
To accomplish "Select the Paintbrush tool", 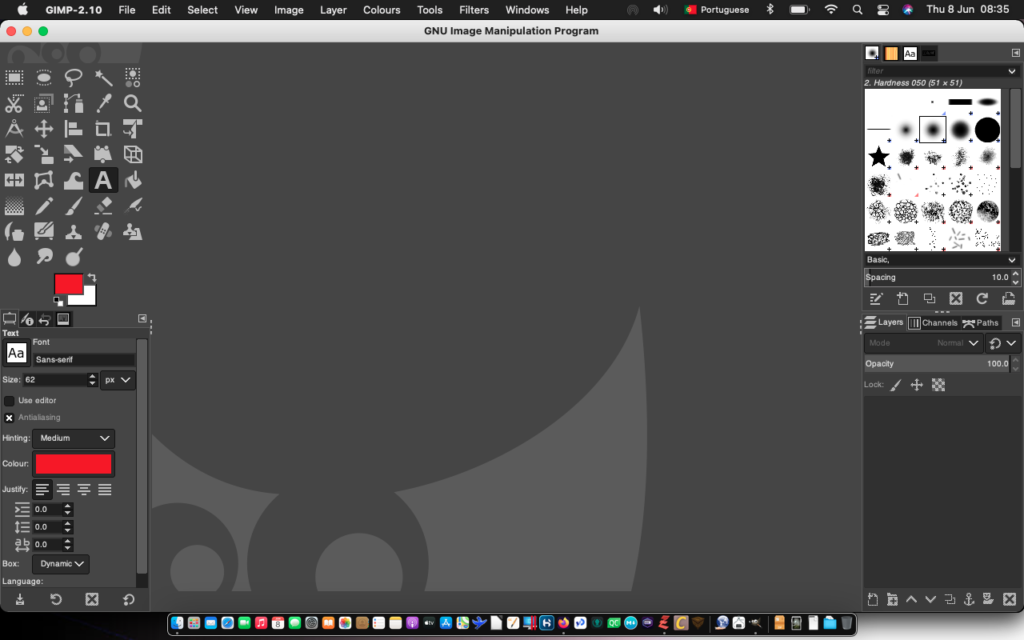I will click(x=73, y=206).
